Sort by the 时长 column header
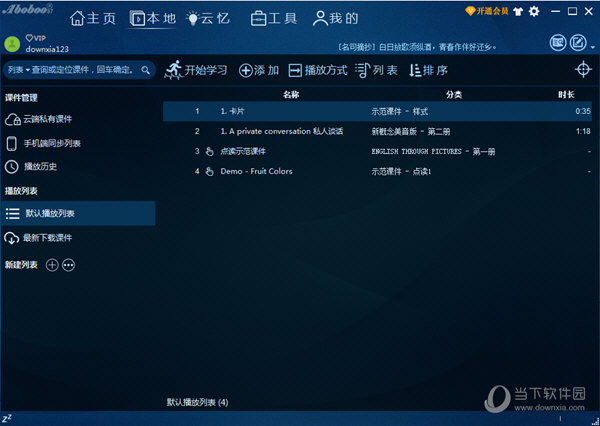Image resolution: width=600 pixels, height=426 pixels. [x=566, y=95]
